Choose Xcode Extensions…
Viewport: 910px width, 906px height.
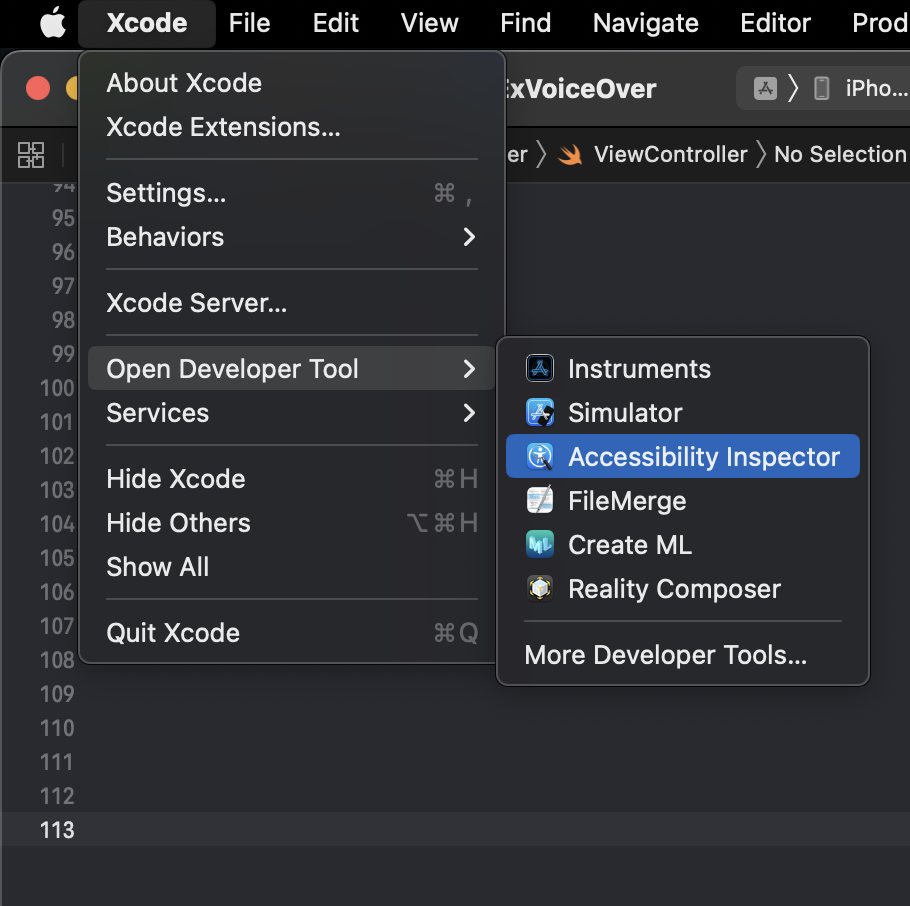tap(292, 127)
